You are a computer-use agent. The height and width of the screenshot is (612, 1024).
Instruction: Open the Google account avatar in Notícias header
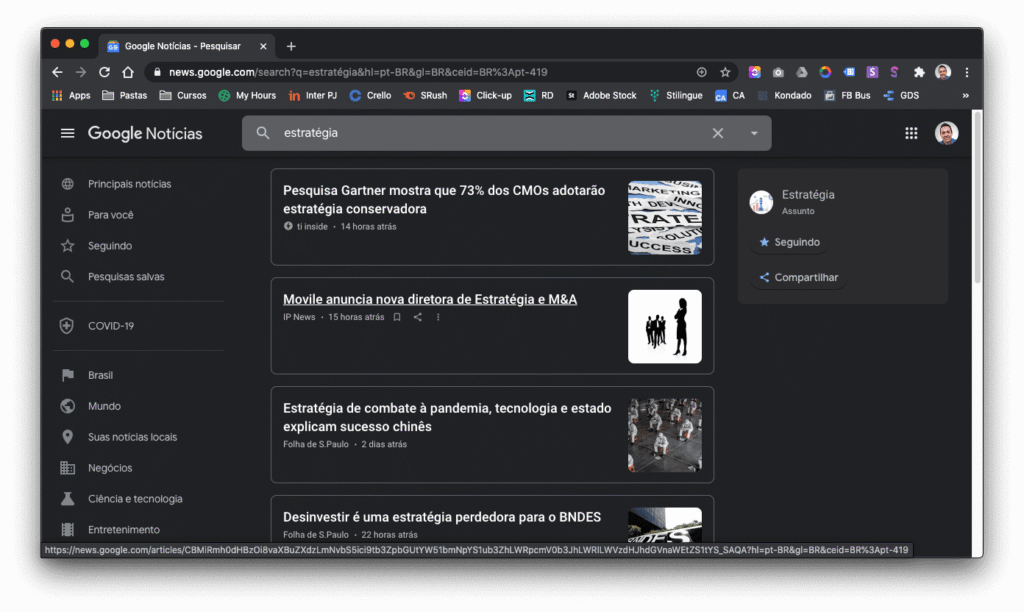pos(946,133)
